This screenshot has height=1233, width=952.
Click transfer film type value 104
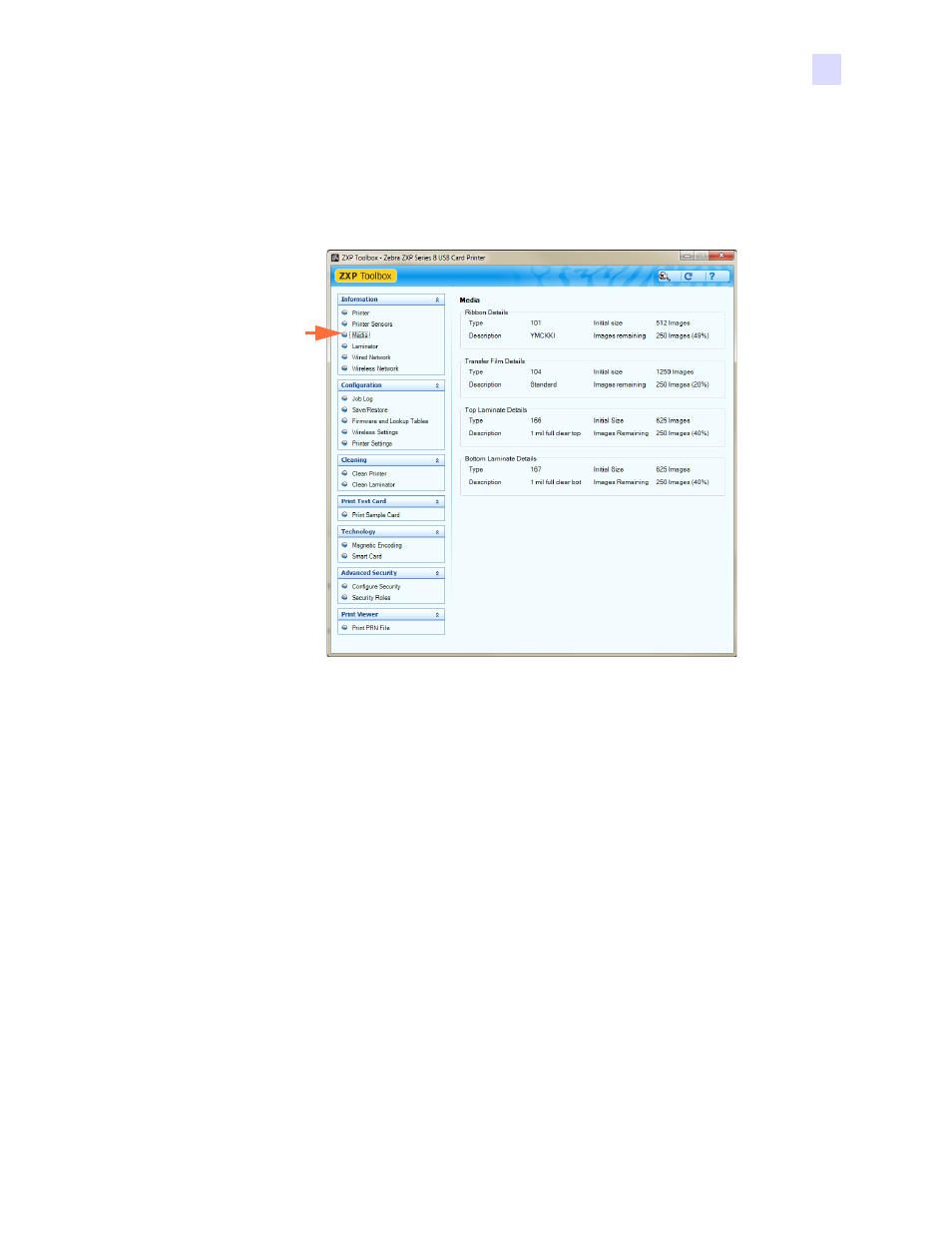(x=536, y=372)
